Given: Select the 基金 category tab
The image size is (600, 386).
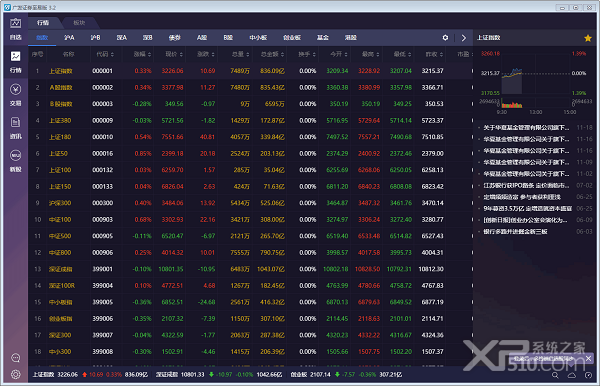Looking at the screenshot, I should 323,37.
